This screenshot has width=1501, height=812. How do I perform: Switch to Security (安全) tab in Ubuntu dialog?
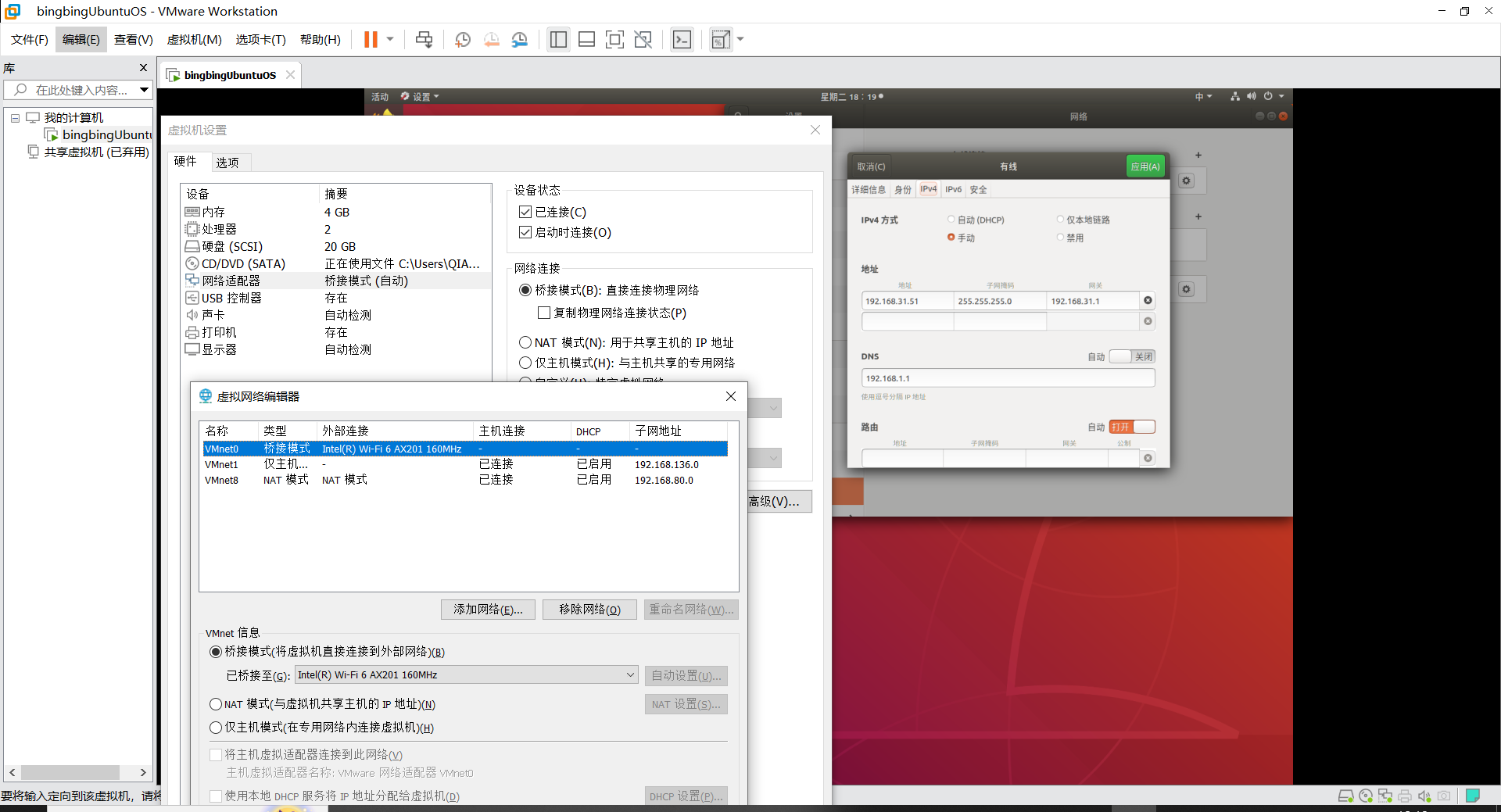[978, 190]
